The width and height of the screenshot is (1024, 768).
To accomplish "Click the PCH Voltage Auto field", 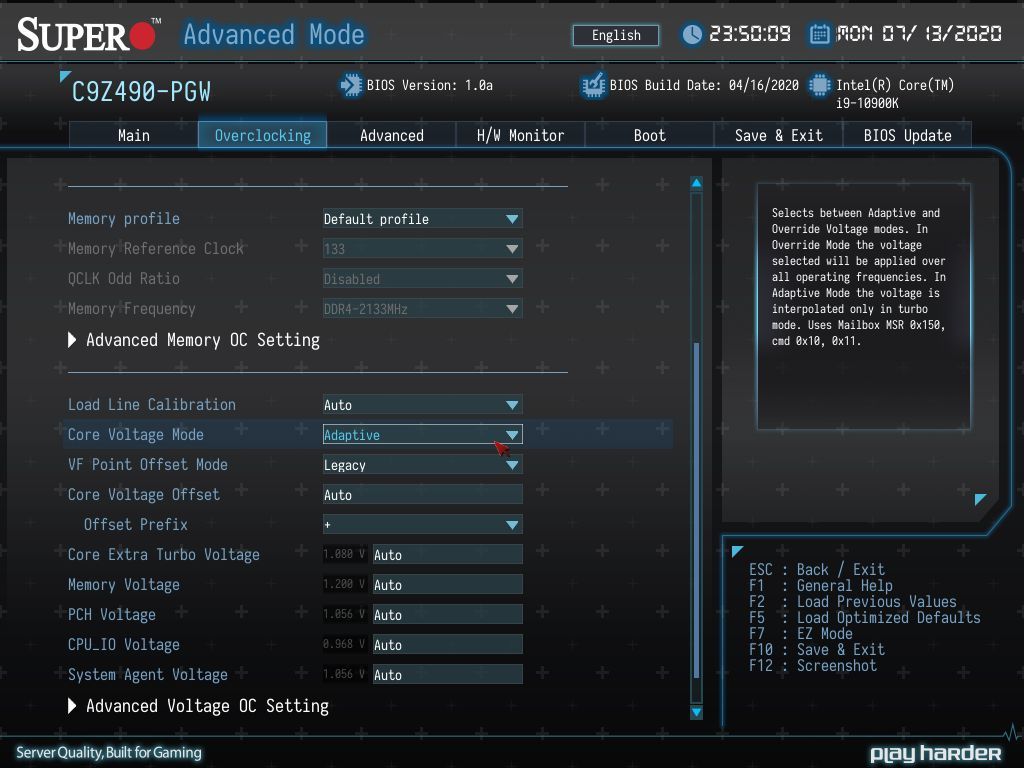I will pos(447,615).
